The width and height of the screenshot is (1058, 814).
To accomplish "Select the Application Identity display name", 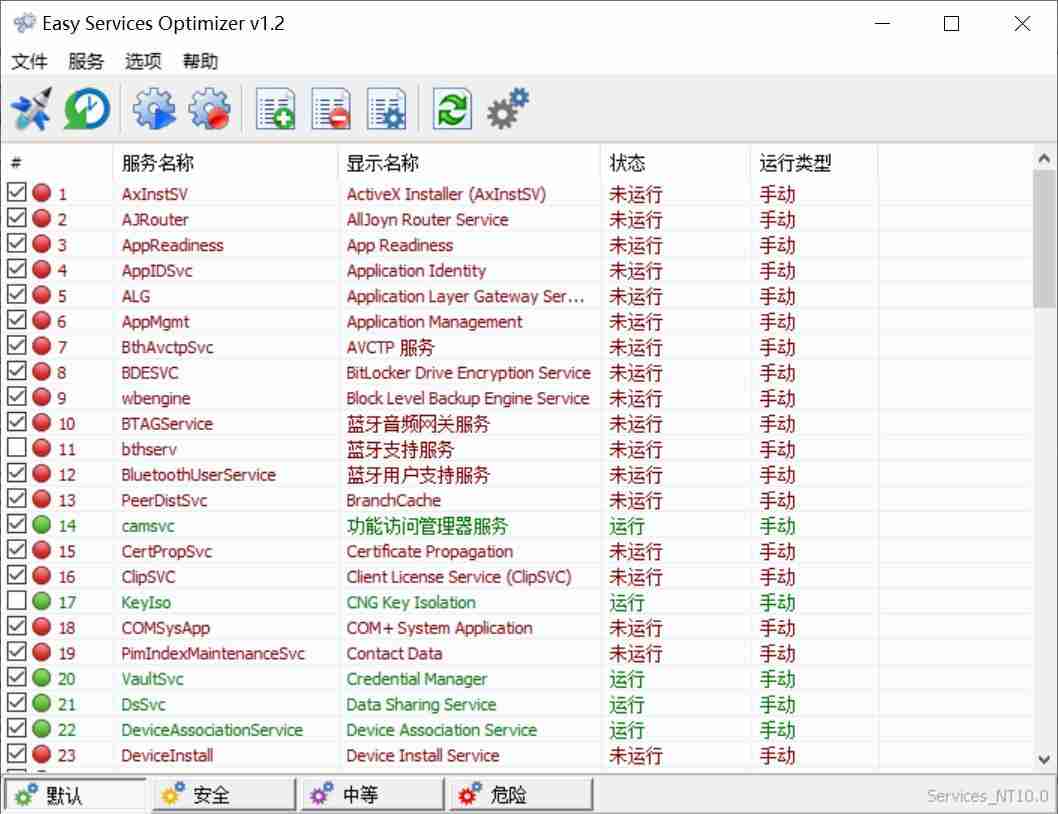I will (x=416, y=271).
